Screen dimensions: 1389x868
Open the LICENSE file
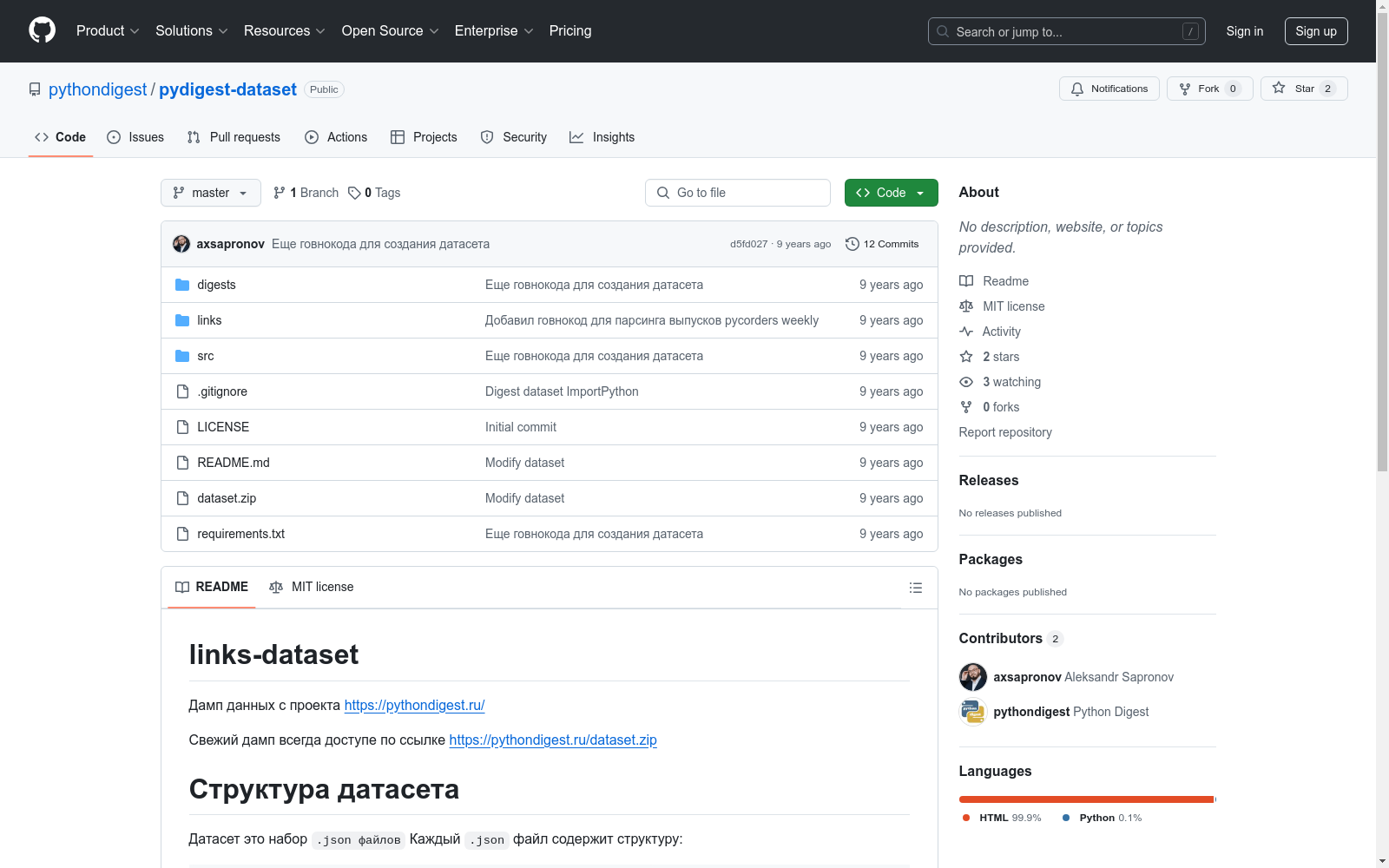223,427
